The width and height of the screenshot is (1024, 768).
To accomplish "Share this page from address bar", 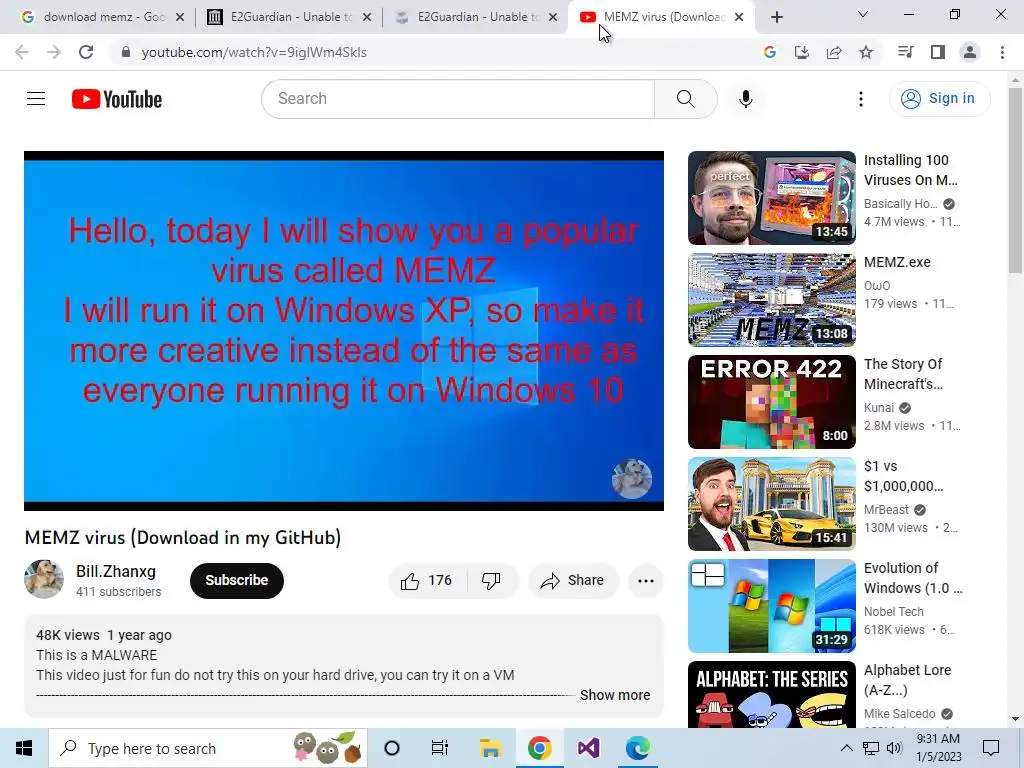I will [x=834, y=52].
